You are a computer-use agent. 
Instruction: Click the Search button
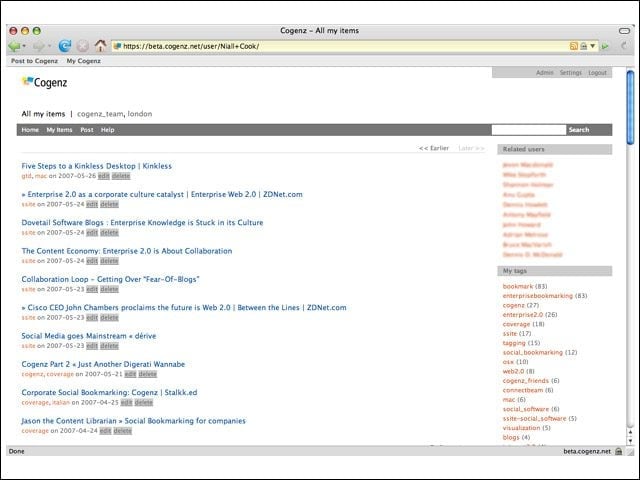[x=579, y=130]
